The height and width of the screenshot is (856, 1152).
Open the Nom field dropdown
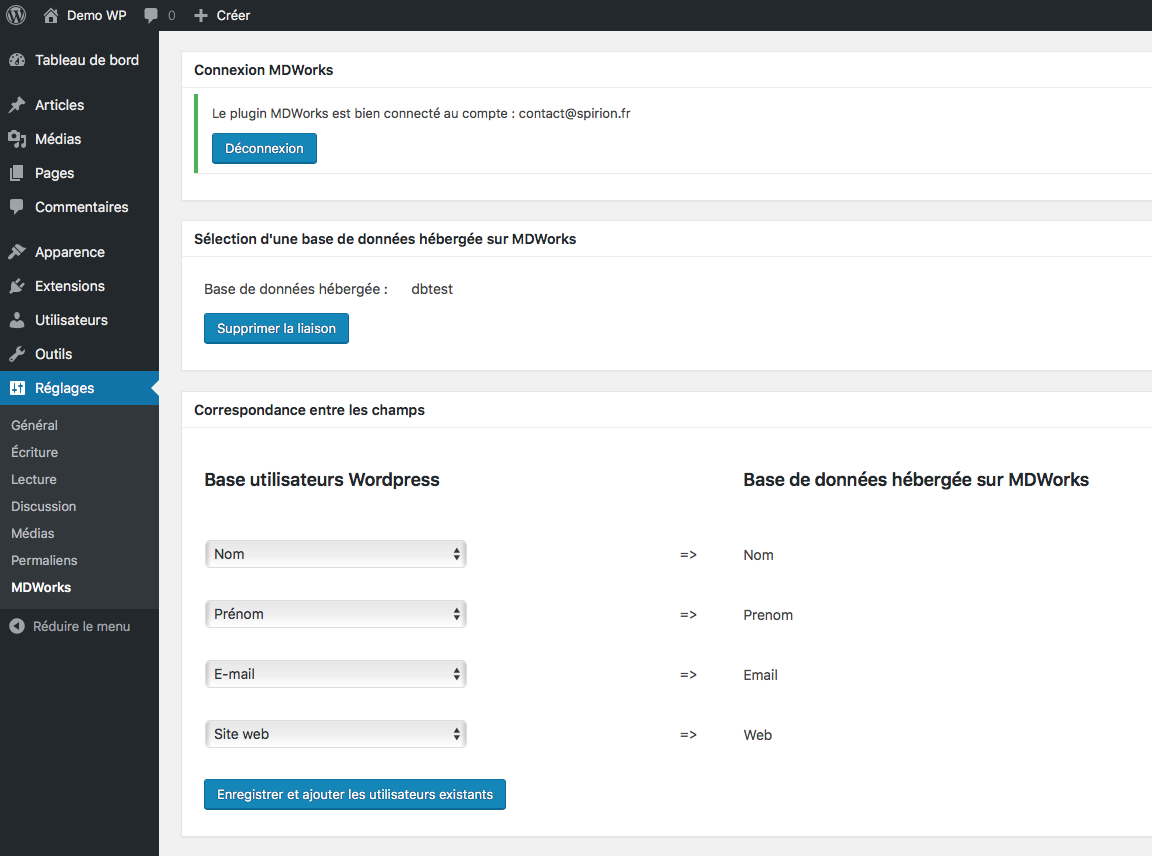coord(336,554)
